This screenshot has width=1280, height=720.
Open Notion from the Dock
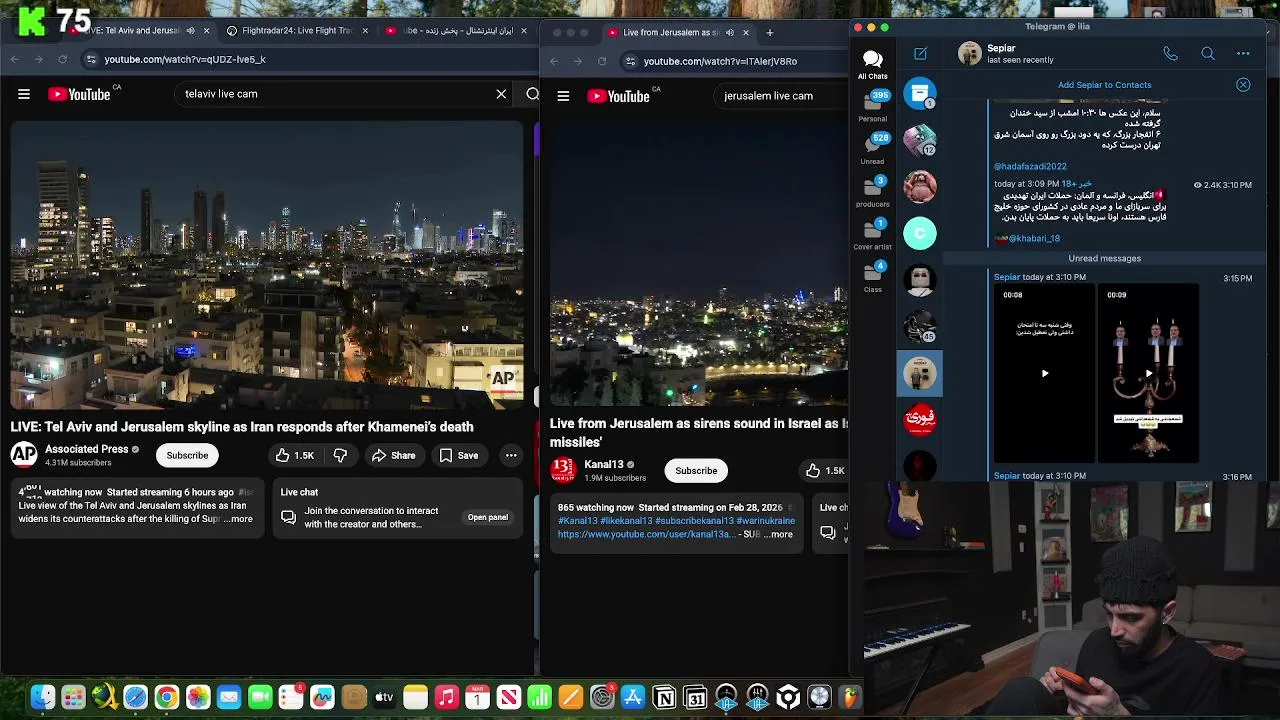pyautogui.click(x=664, y=697)
